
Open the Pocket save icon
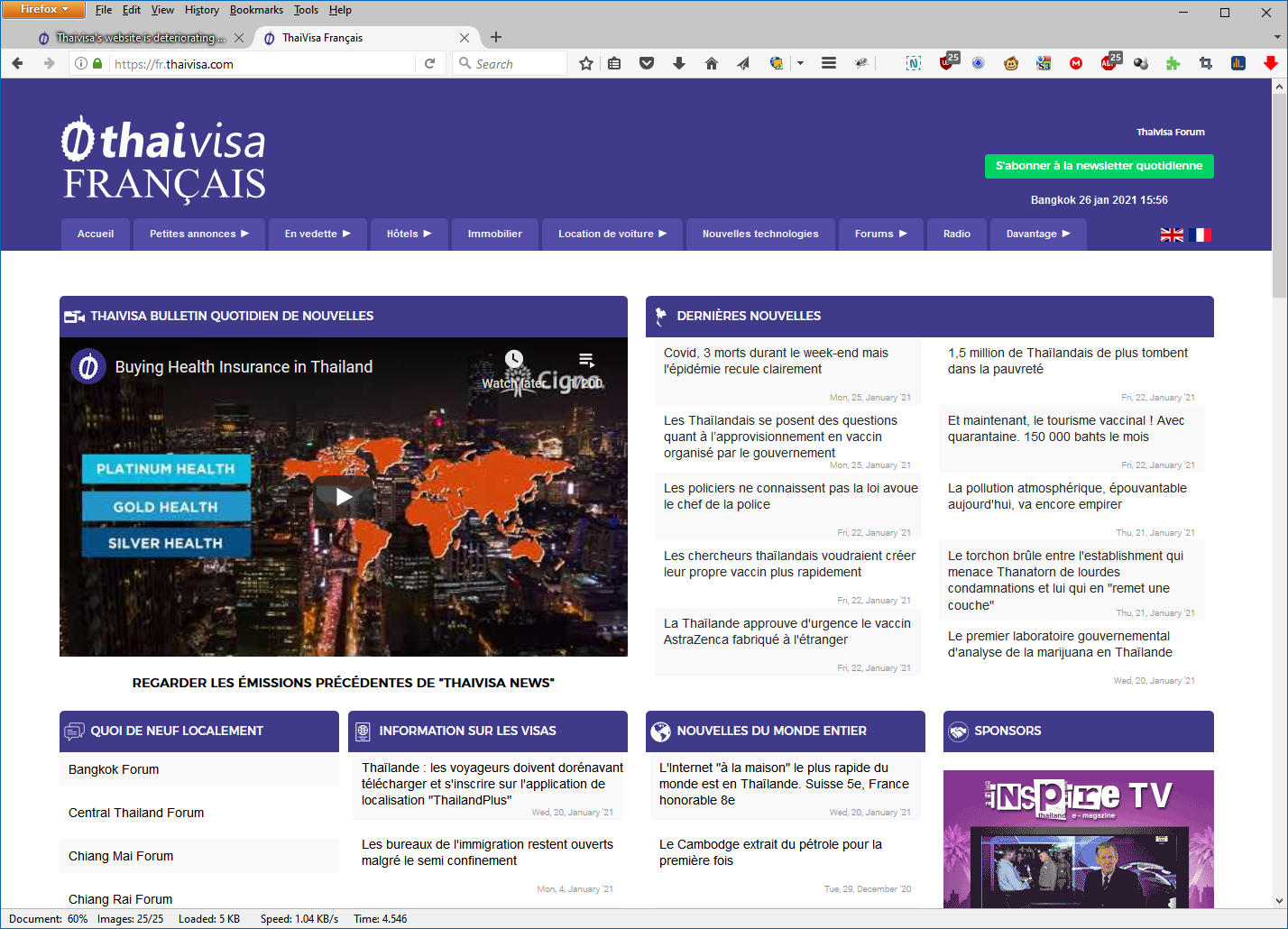point(647,63)
